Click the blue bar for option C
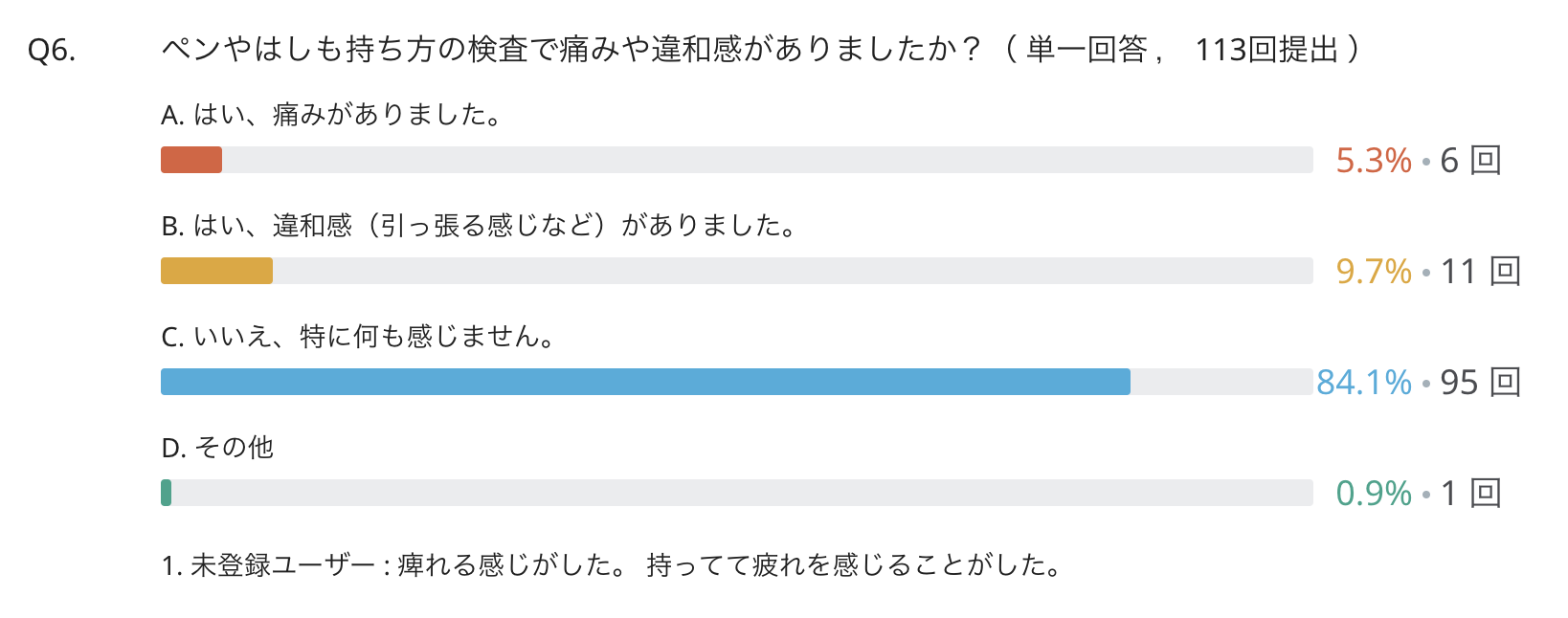Image resolution: width=1568 pixels, height=618 pixels. [645, 382]
